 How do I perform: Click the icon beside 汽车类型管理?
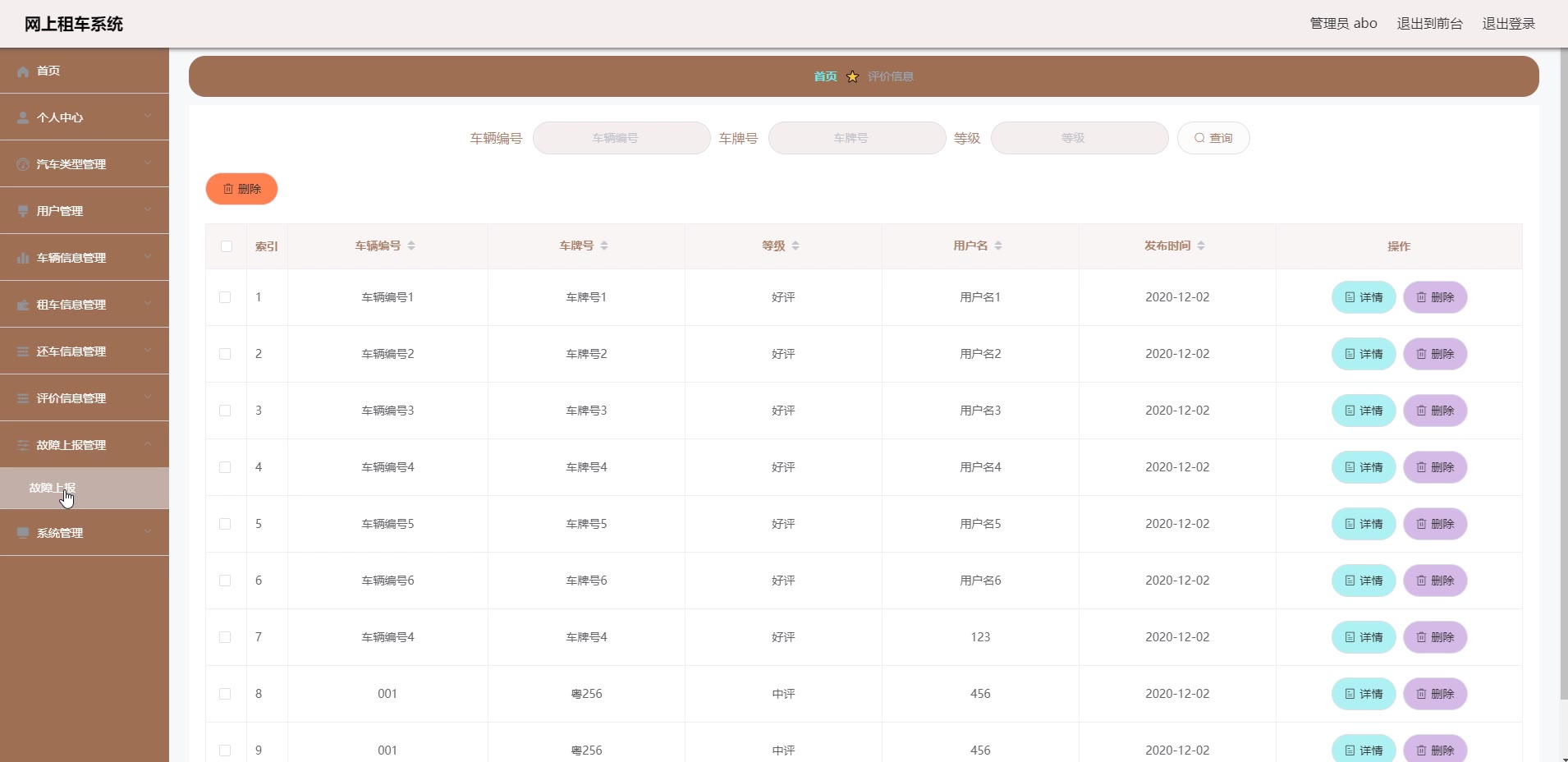point(23,165)
